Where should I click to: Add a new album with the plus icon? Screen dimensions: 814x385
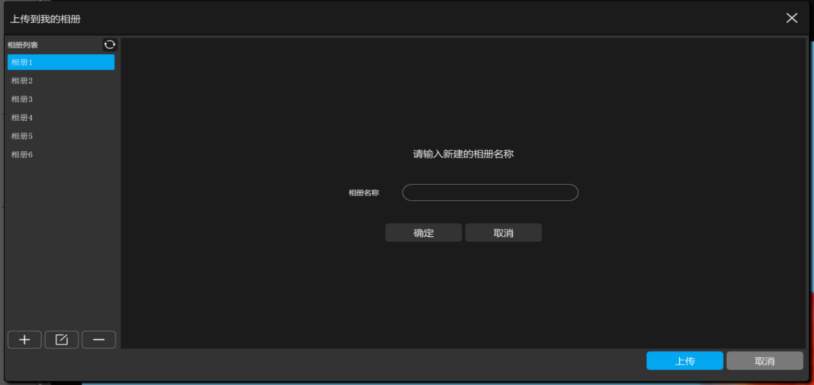pyautogui.click(x=24, y=340)
